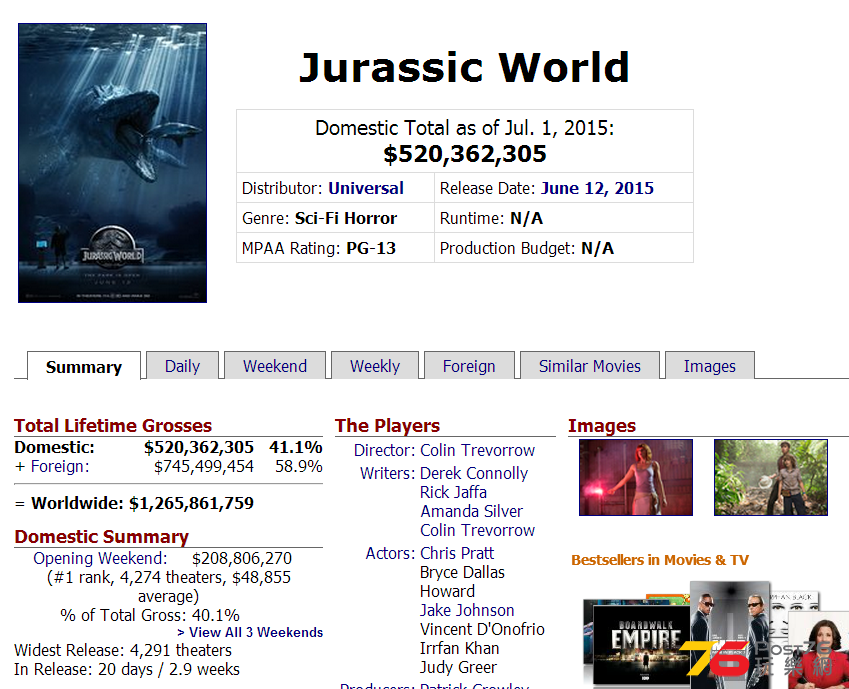The width and height of the screenshot is (849, 689).
Task: Click the % of Total Gross 40.1% text
Action: tap(150, 615)
